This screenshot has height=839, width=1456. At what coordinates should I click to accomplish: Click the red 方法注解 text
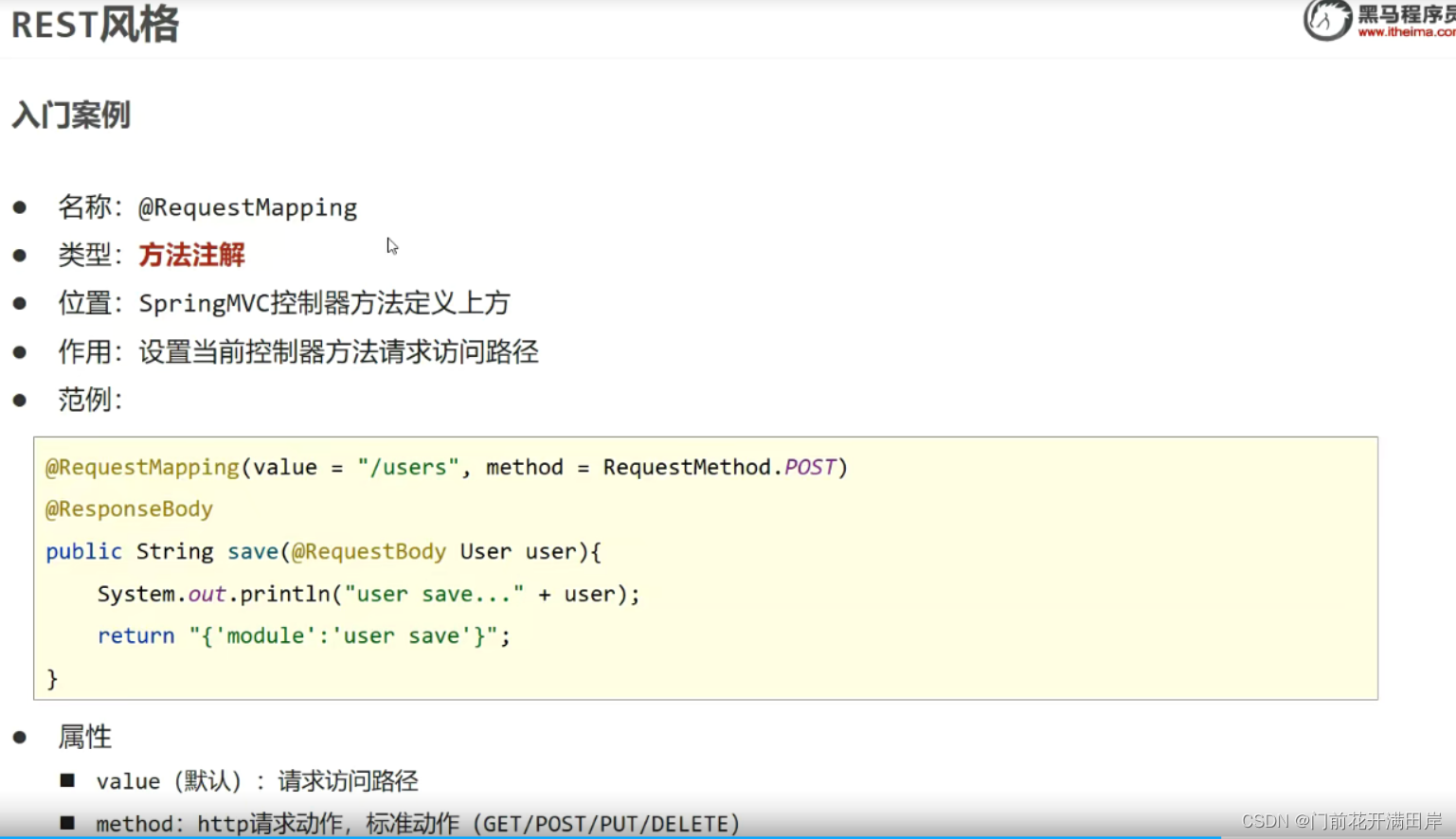pyautogui.click(x=192, y=255)
